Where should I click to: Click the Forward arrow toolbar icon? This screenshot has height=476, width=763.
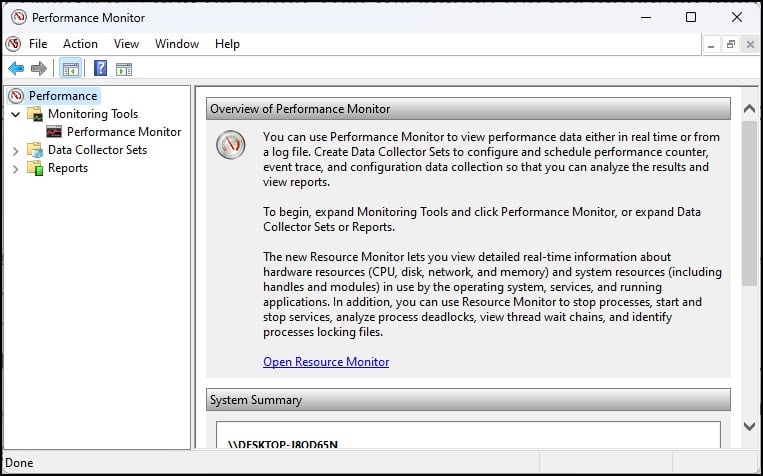click(38, 68)
